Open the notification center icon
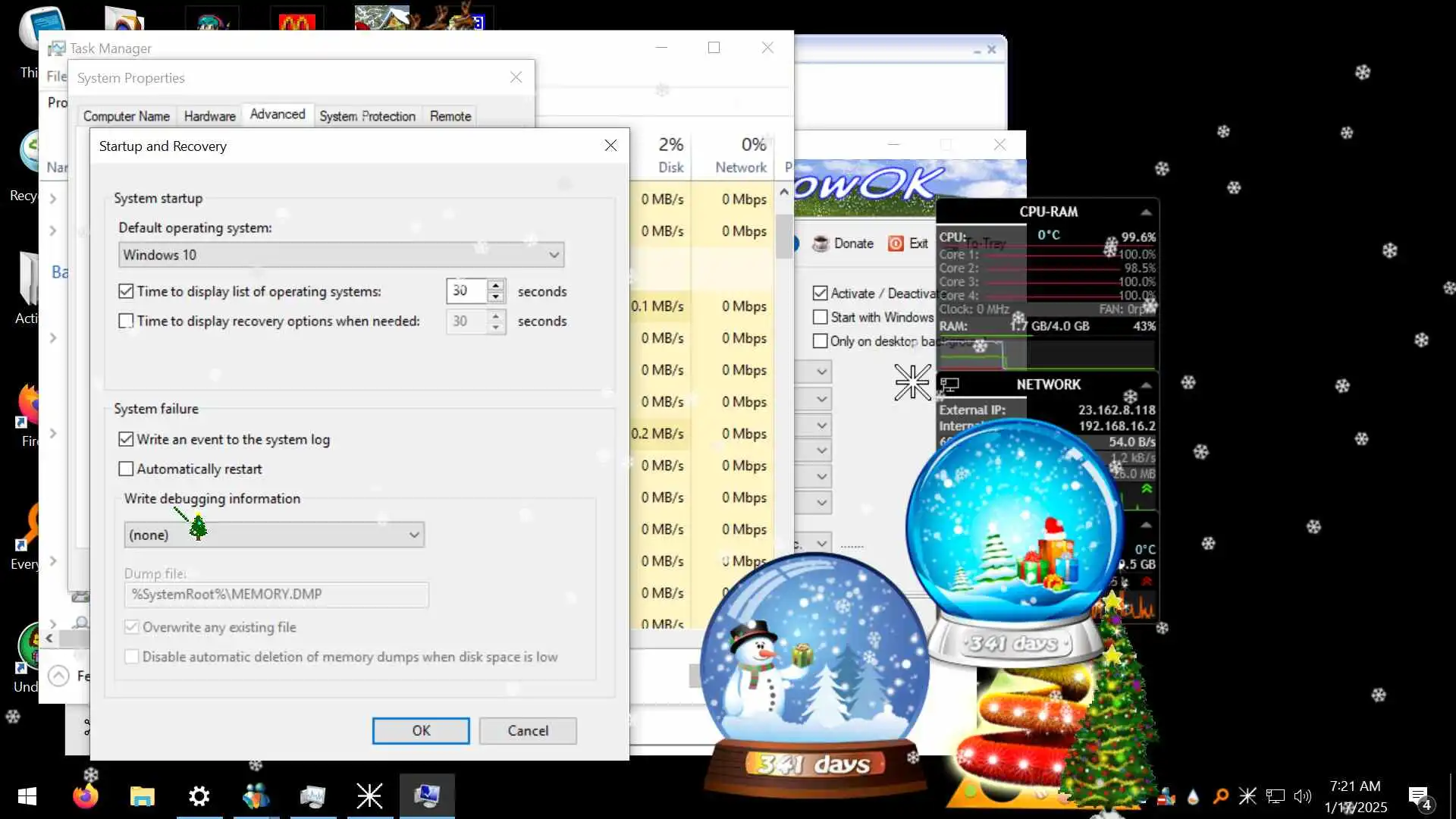This screenshot has height=819, width=1456. point(1418,796)
